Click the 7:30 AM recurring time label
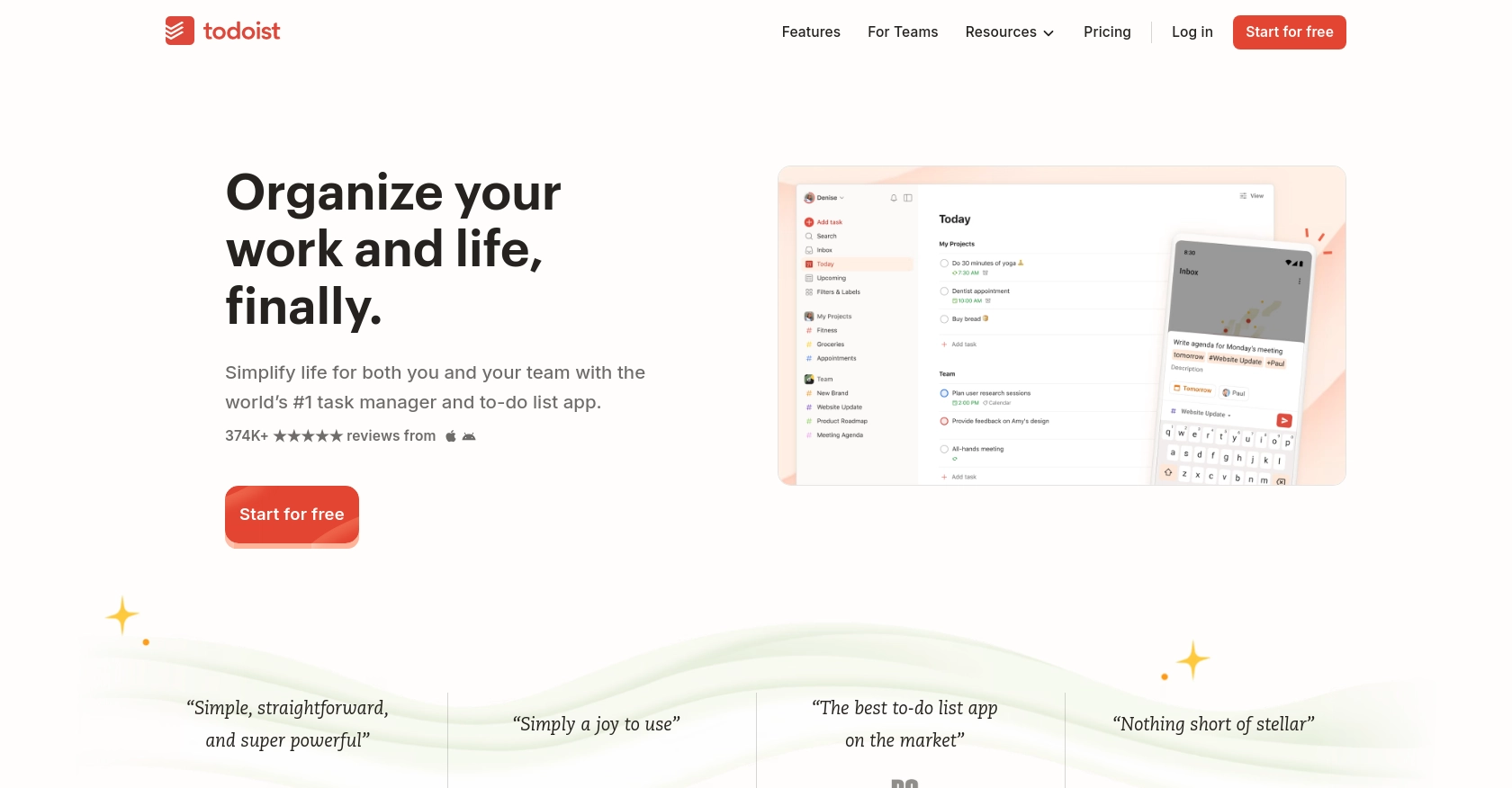The height and width of the screenshot is (788, 1512). 966,273
